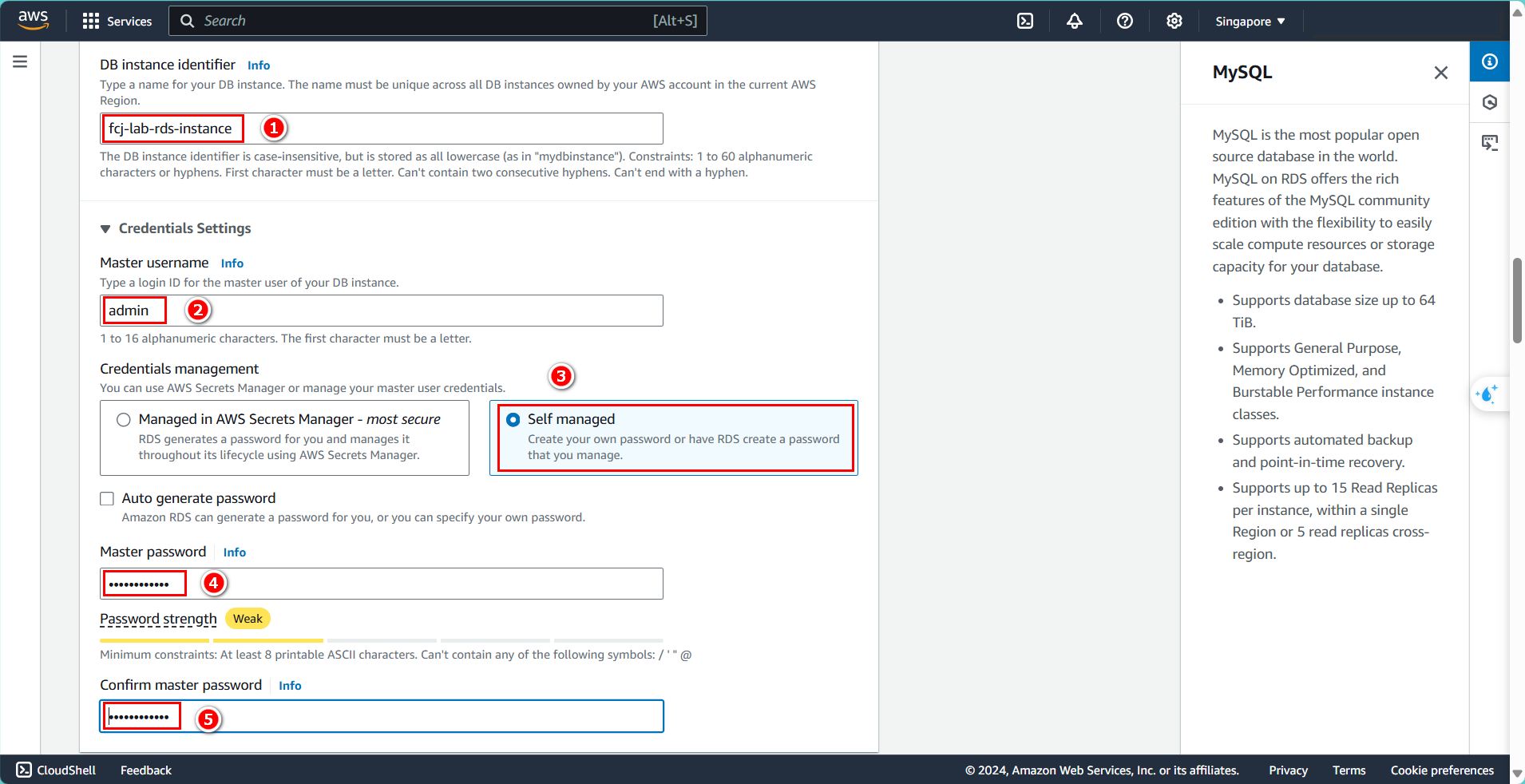Select the info circle panel icon
Viewport: 1525px width, 784px height.
pos(1490,61)
